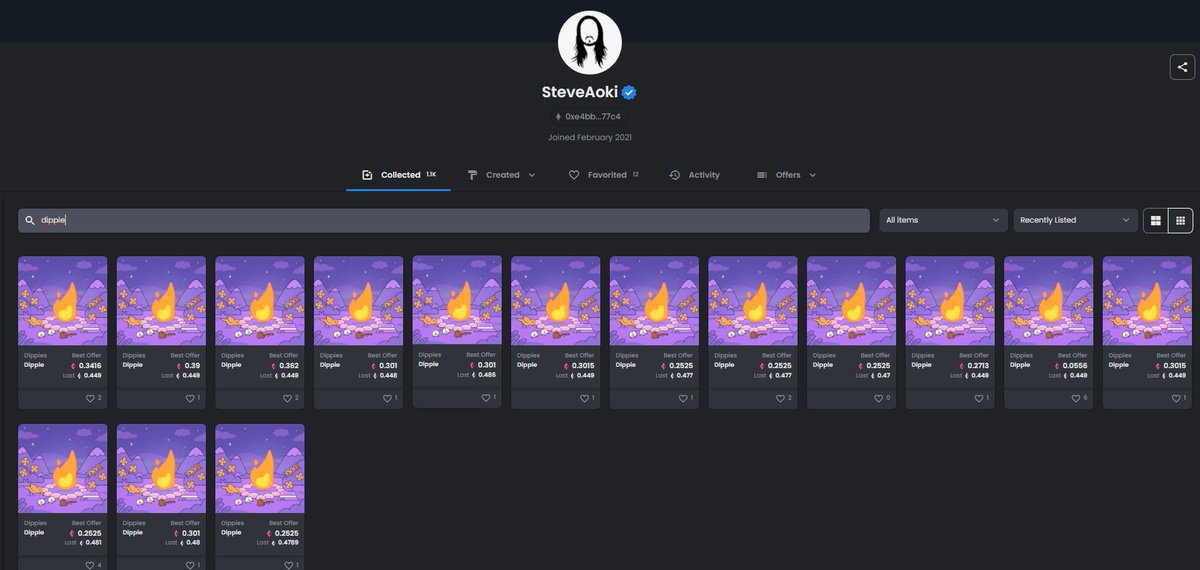Click the SteveAoki profile name
Screen dimensions: 1200x570
tap(580, 92)
